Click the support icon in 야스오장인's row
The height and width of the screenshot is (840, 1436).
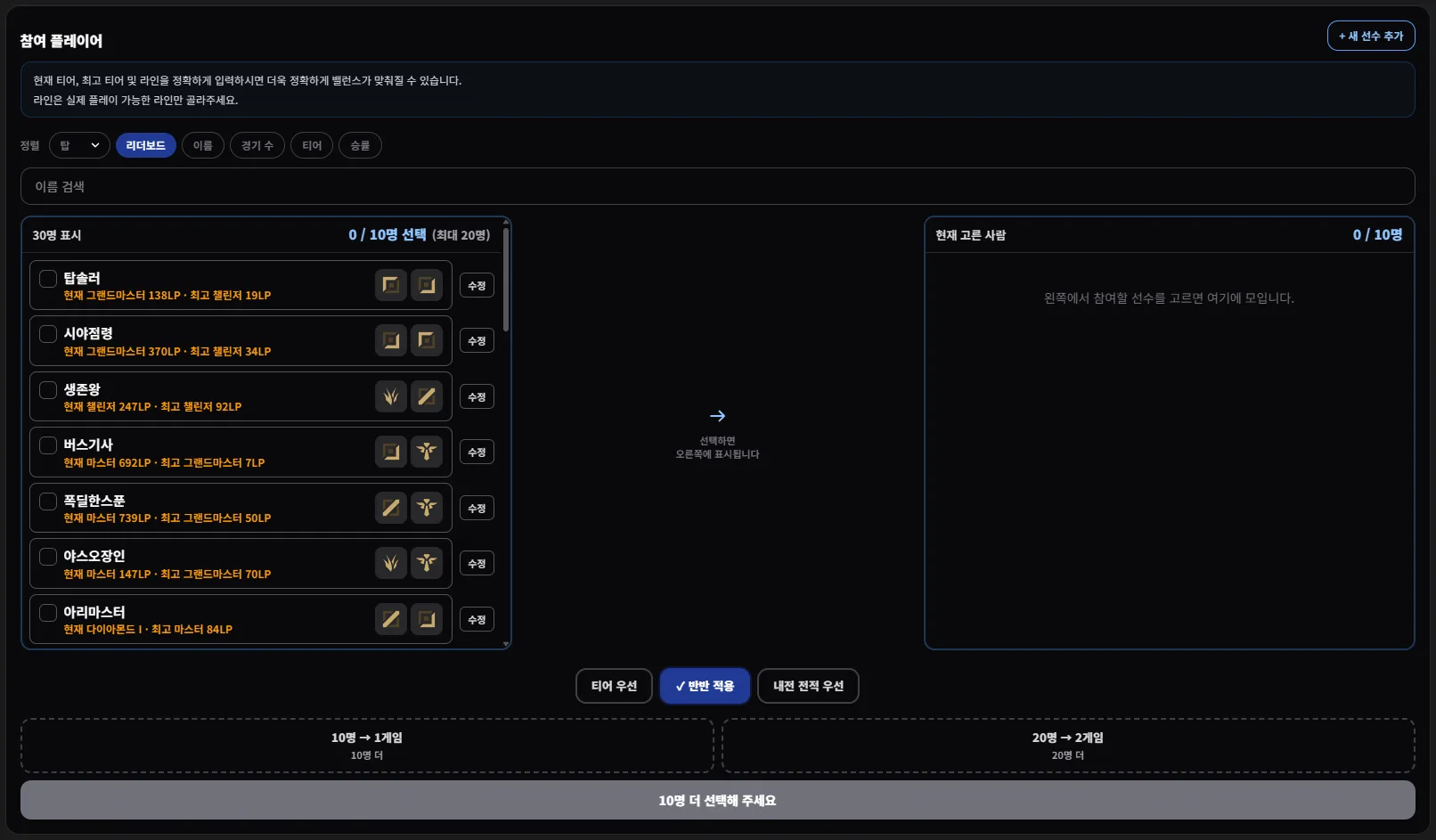point(427,563)
